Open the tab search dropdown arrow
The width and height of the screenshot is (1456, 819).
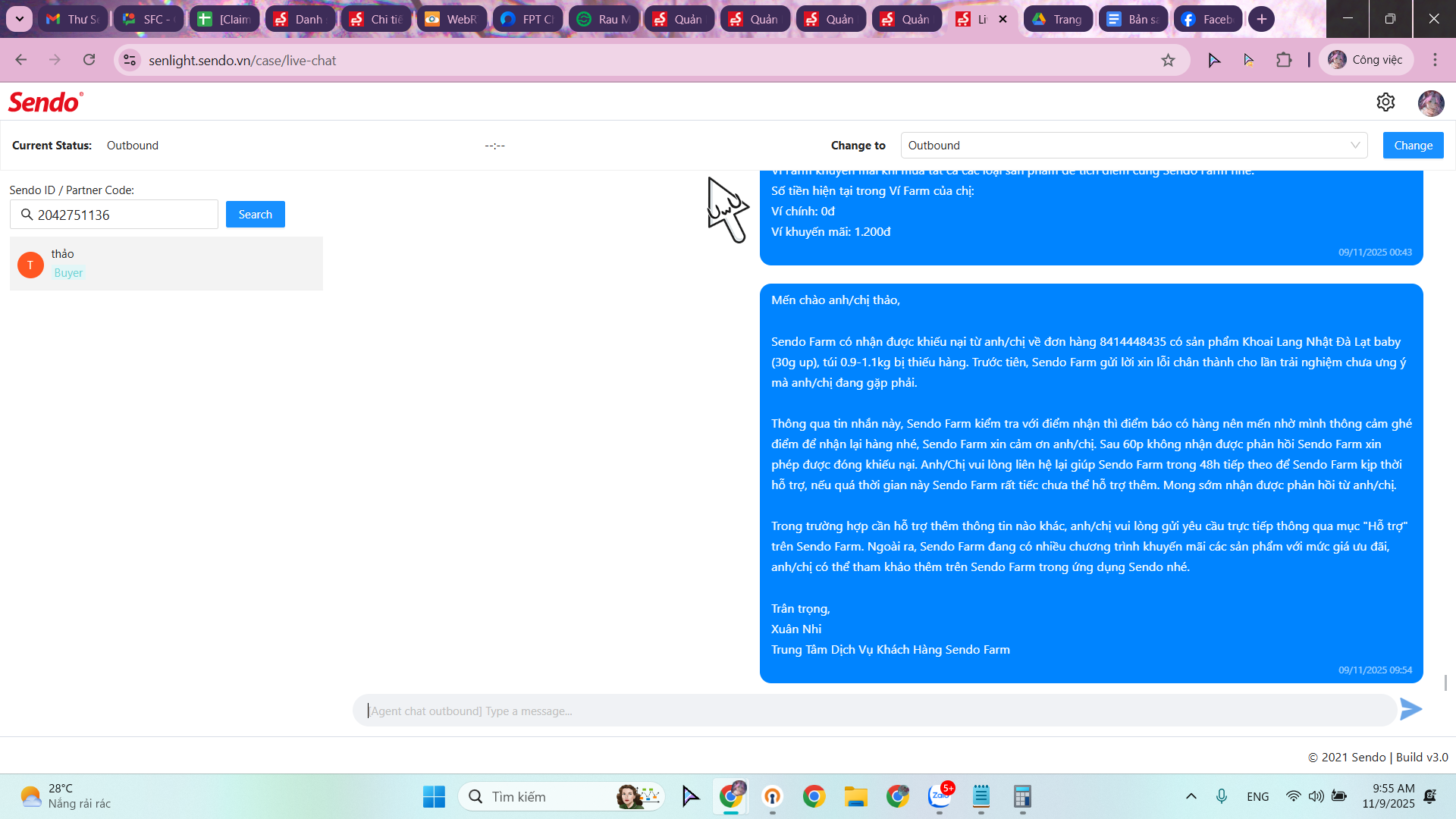(x=19, y=19)
